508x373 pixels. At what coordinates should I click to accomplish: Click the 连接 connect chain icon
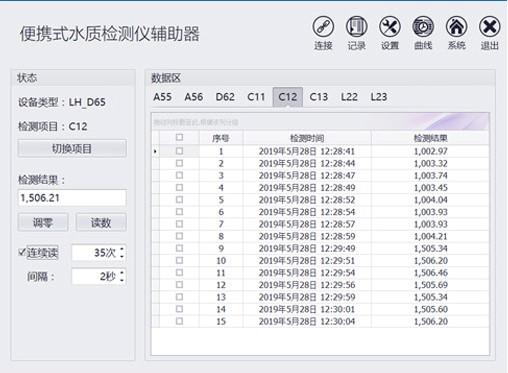tap(323, 27)
